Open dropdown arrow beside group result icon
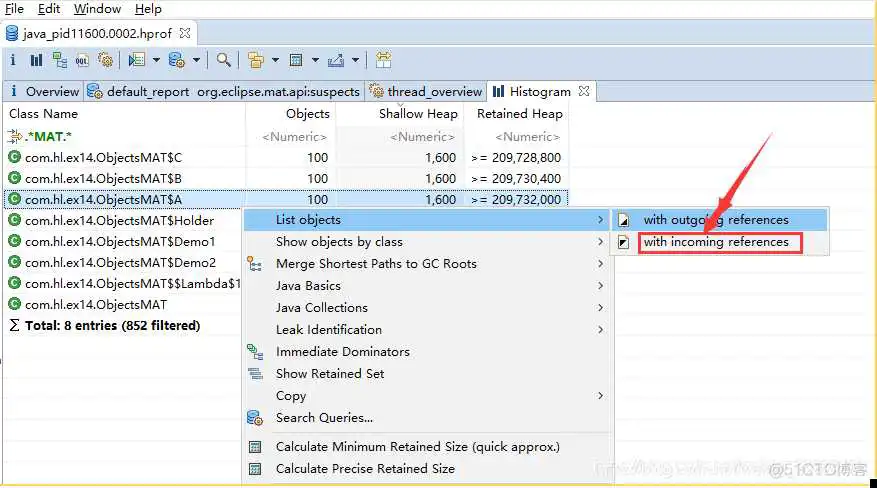This screenshot has height=488, width=877. point(275,60)
